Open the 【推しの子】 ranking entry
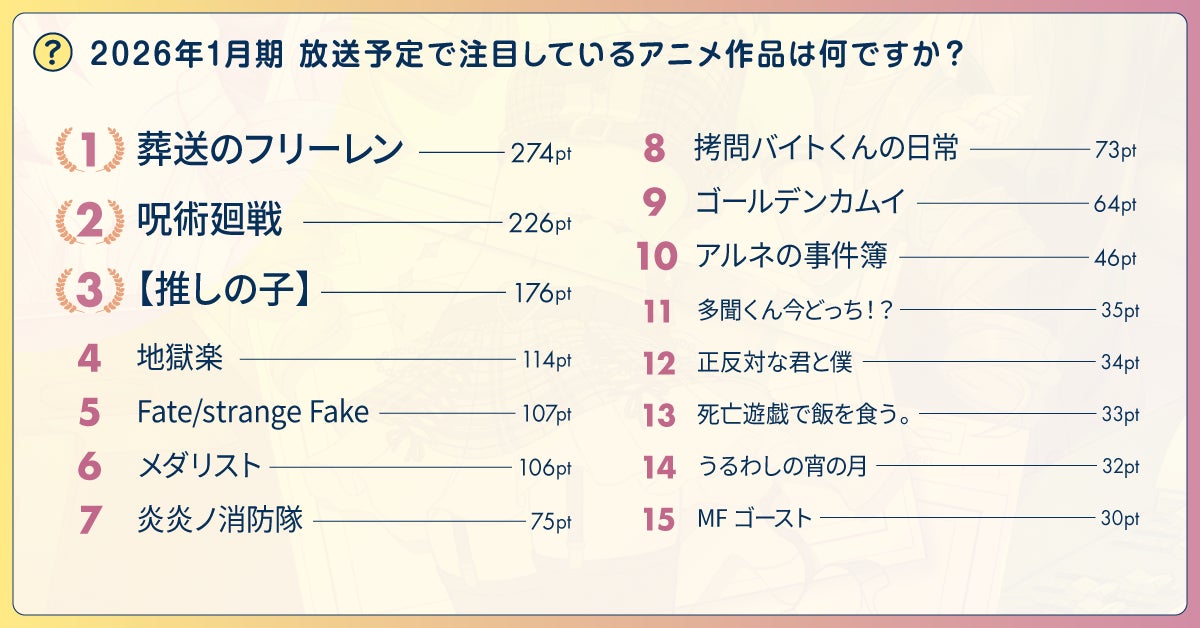The height and width of the screenshot is (628, 1200). tap(223, 292)
